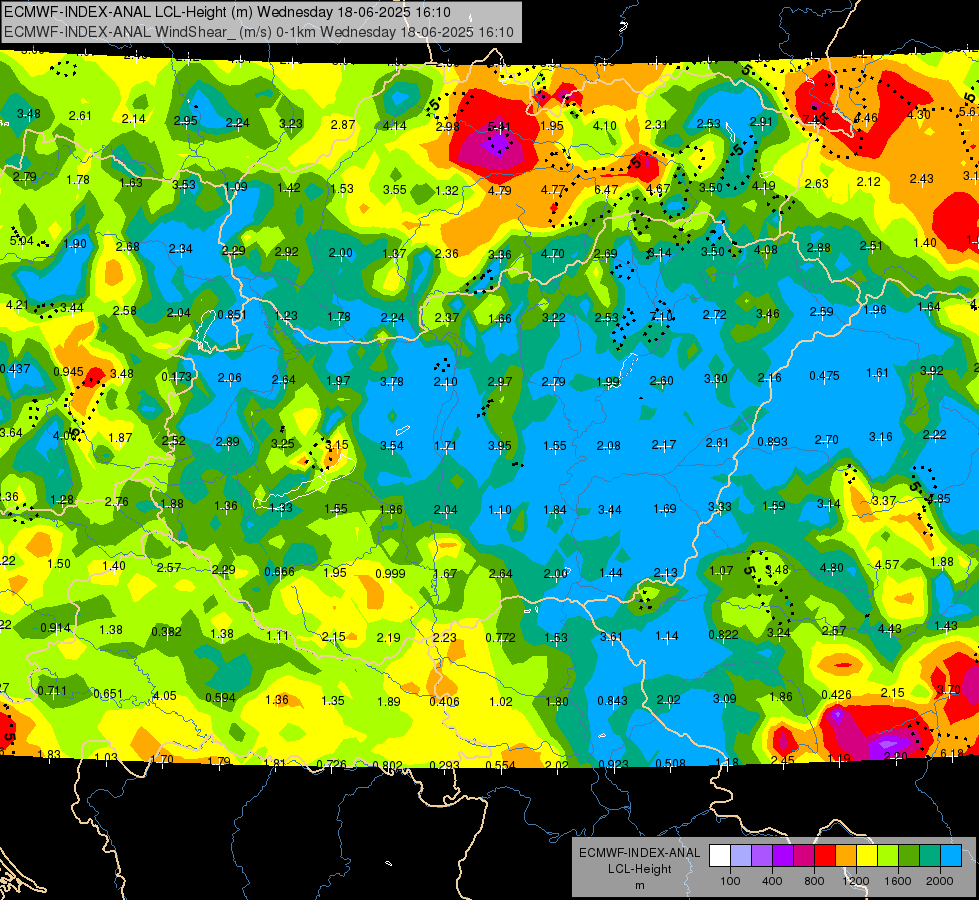Click the orange legend color swatch

click(846, 855)
